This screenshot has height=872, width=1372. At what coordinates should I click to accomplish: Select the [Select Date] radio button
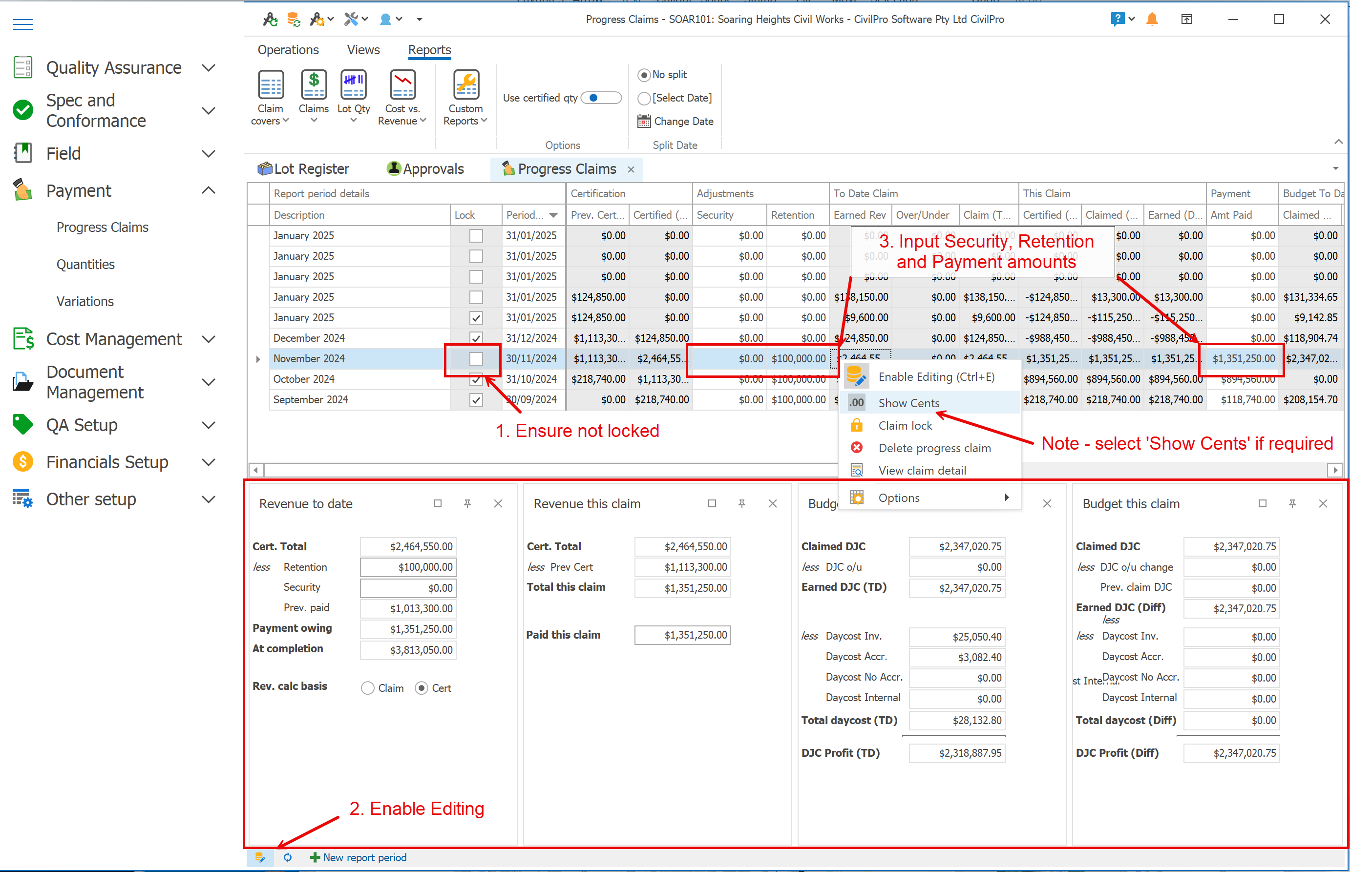[644, 99]
